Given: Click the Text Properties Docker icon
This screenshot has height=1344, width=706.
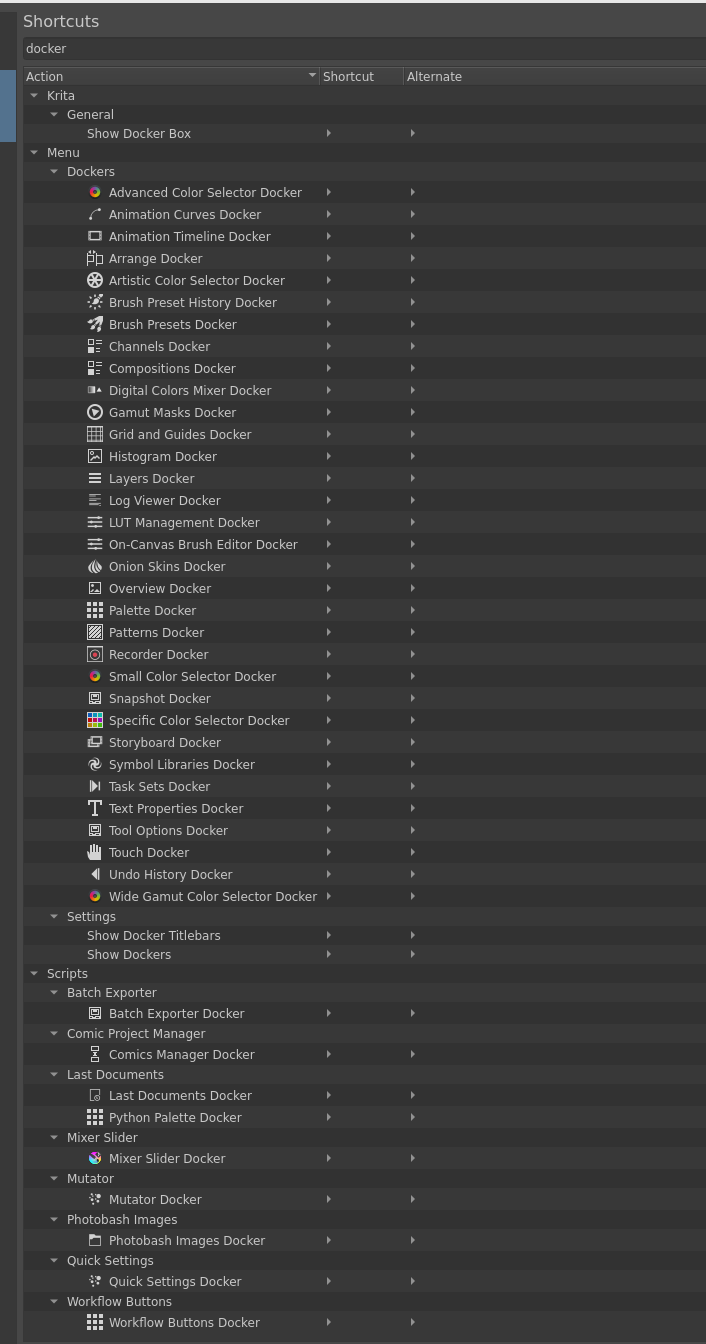Looking at the screenshot, I should point(95,808).
